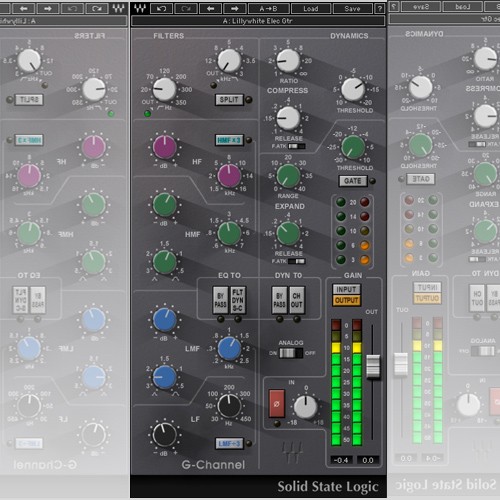Screen dimensions: 500x500
Task: Click the Redo arrow in the toolbar
Action: coord(186,8)
